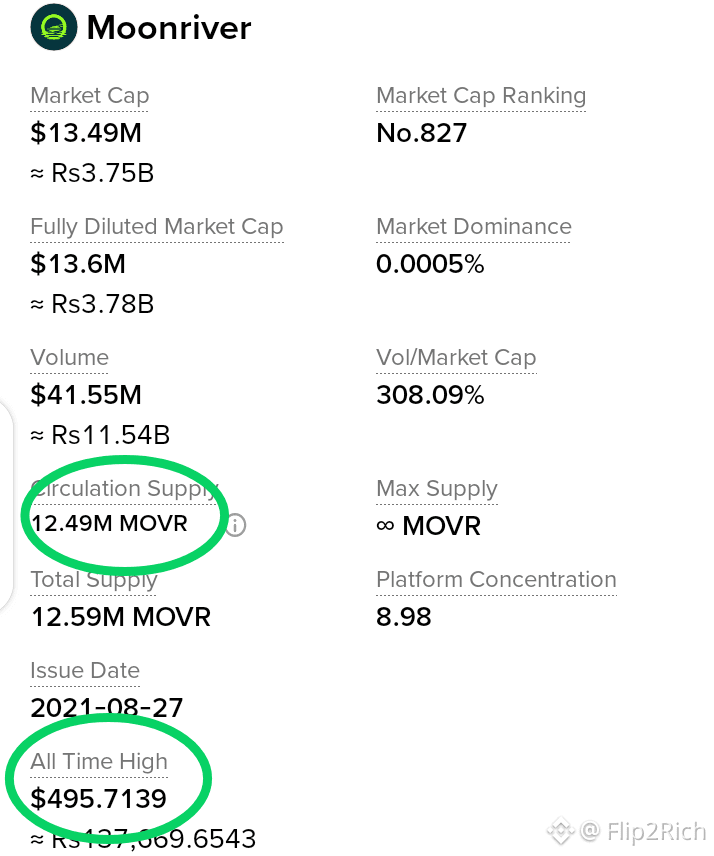Tap the Market Cap label

[90, 96]
